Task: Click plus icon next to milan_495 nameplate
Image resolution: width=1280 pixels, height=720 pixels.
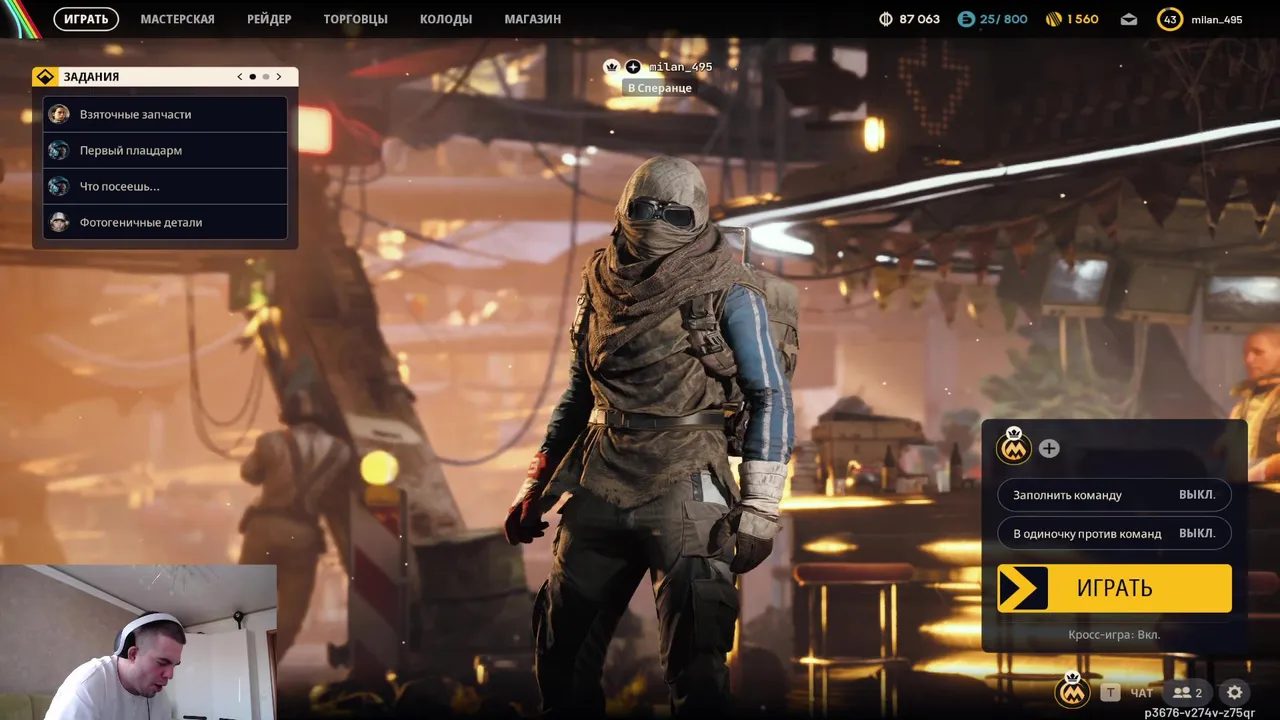Action: [x=633, y=67]
